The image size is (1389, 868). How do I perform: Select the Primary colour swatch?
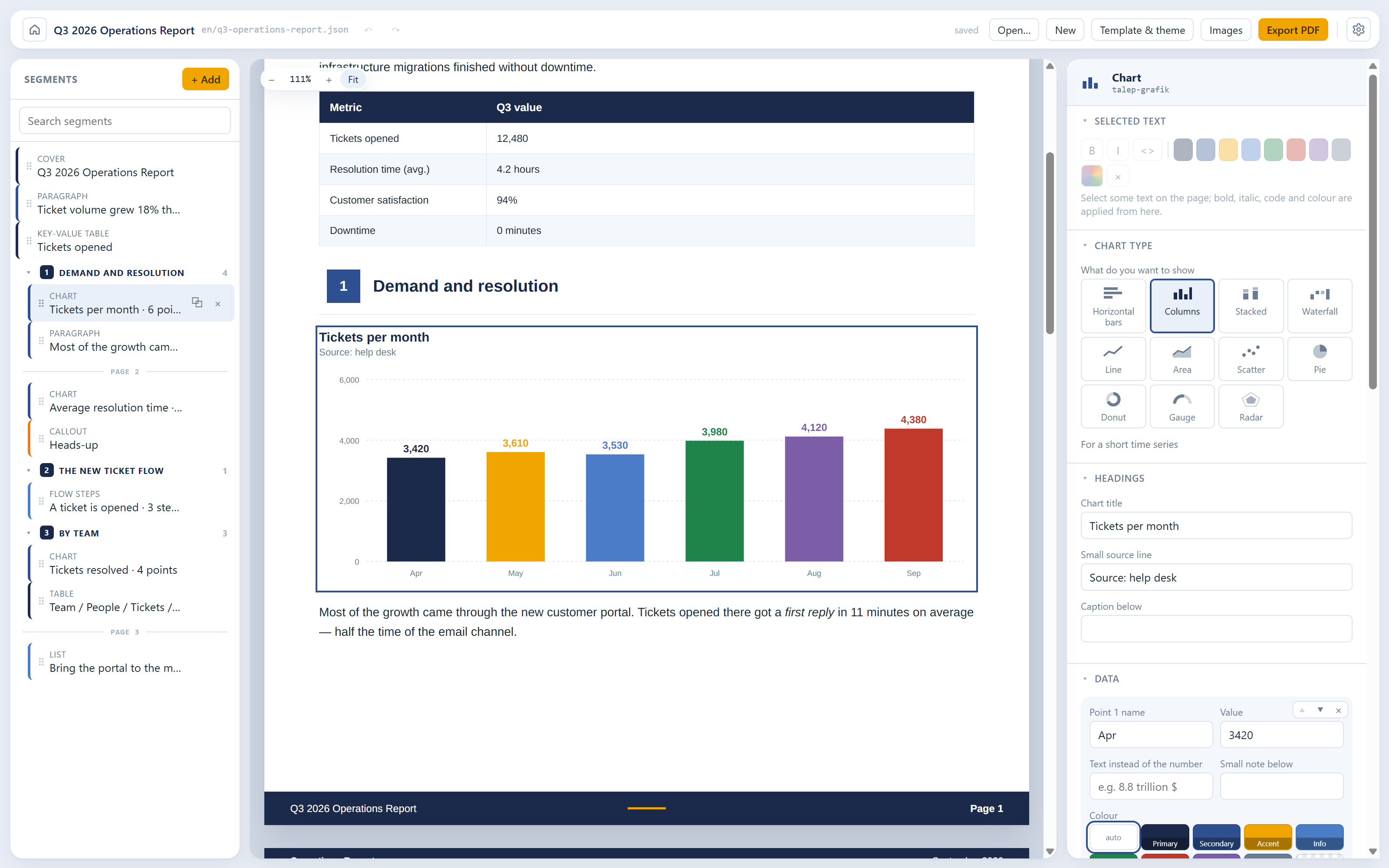[x=1165, y=837]
